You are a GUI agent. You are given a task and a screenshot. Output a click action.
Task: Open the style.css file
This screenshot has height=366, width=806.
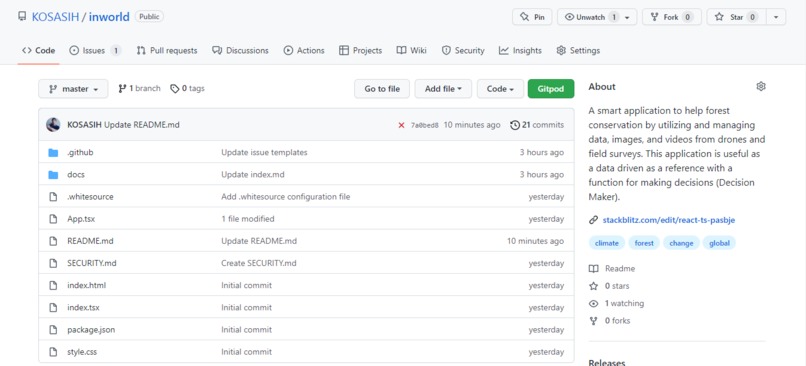point(83,352)
